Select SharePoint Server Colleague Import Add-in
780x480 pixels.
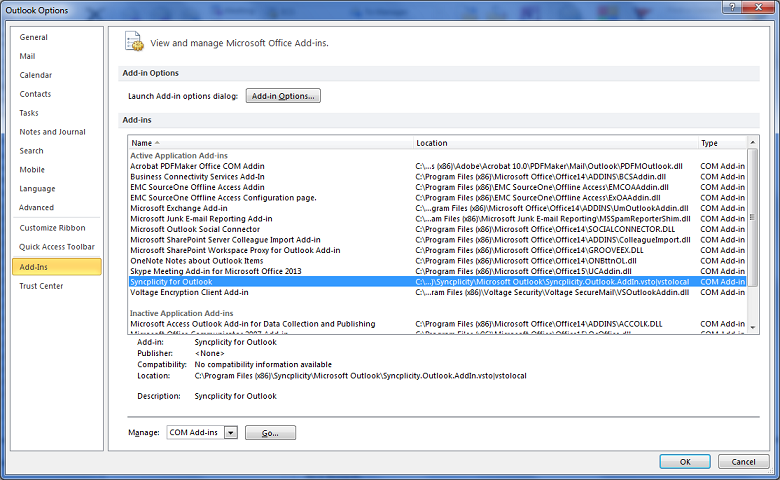point(438,239)
